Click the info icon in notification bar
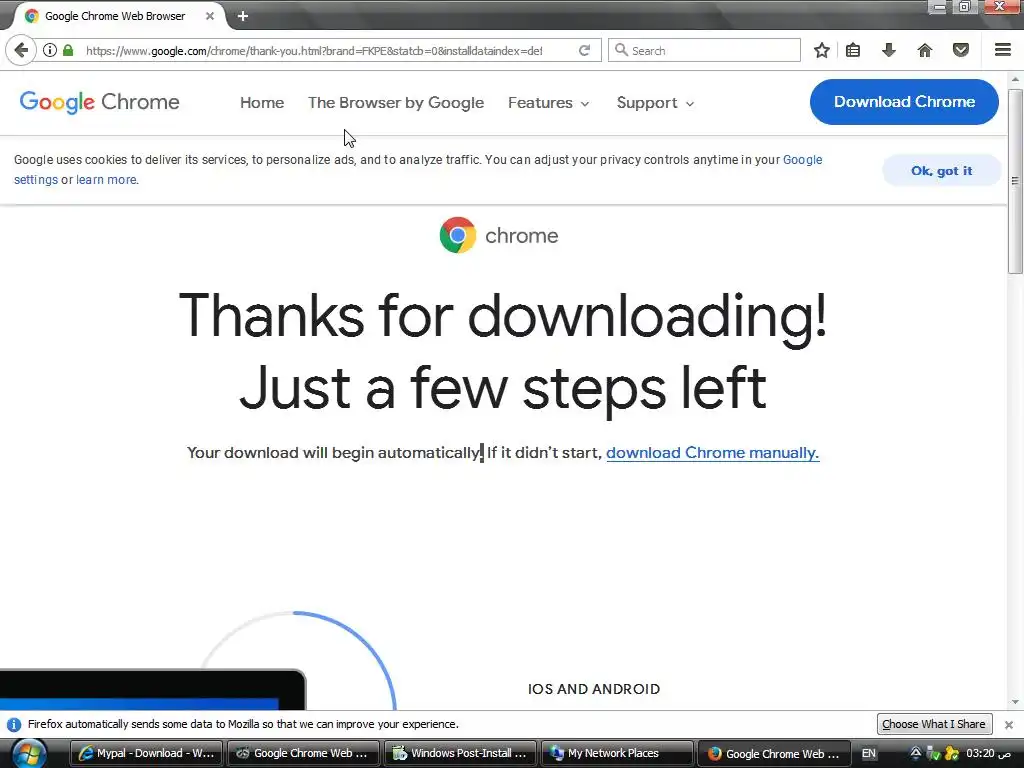1024x768 pixels. click(x=14, y=725)
